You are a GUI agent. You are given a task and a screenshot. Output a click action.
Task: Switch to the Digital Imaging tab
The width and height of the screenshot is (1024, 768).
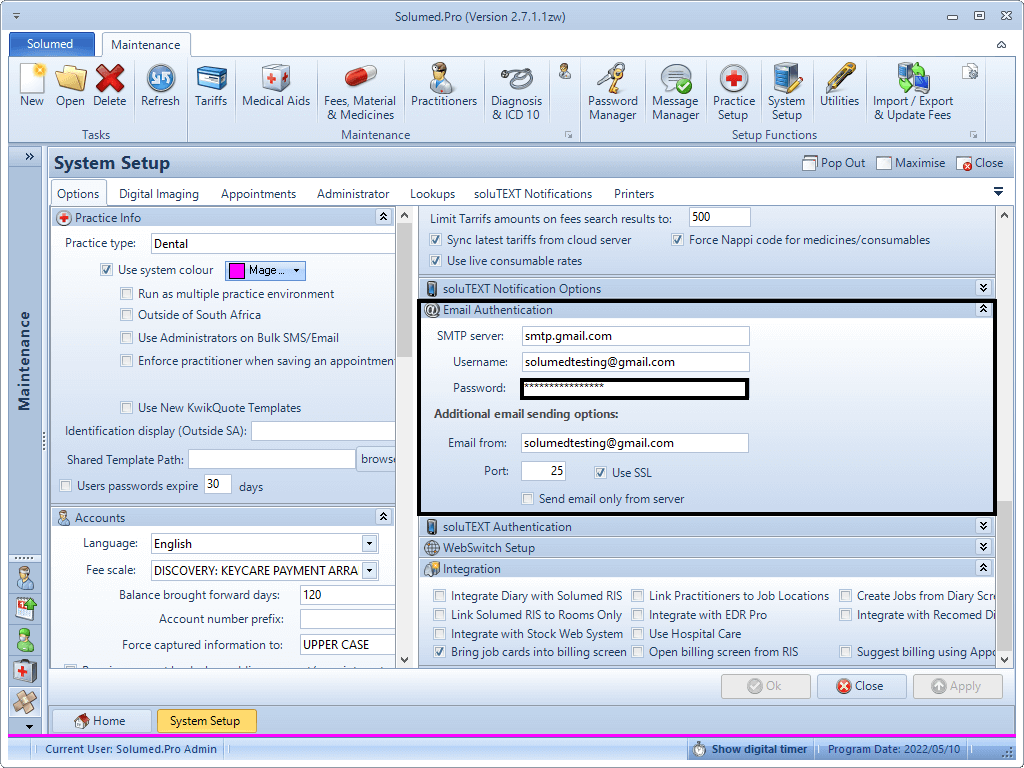pyautogui.click(x=159, y=194)
